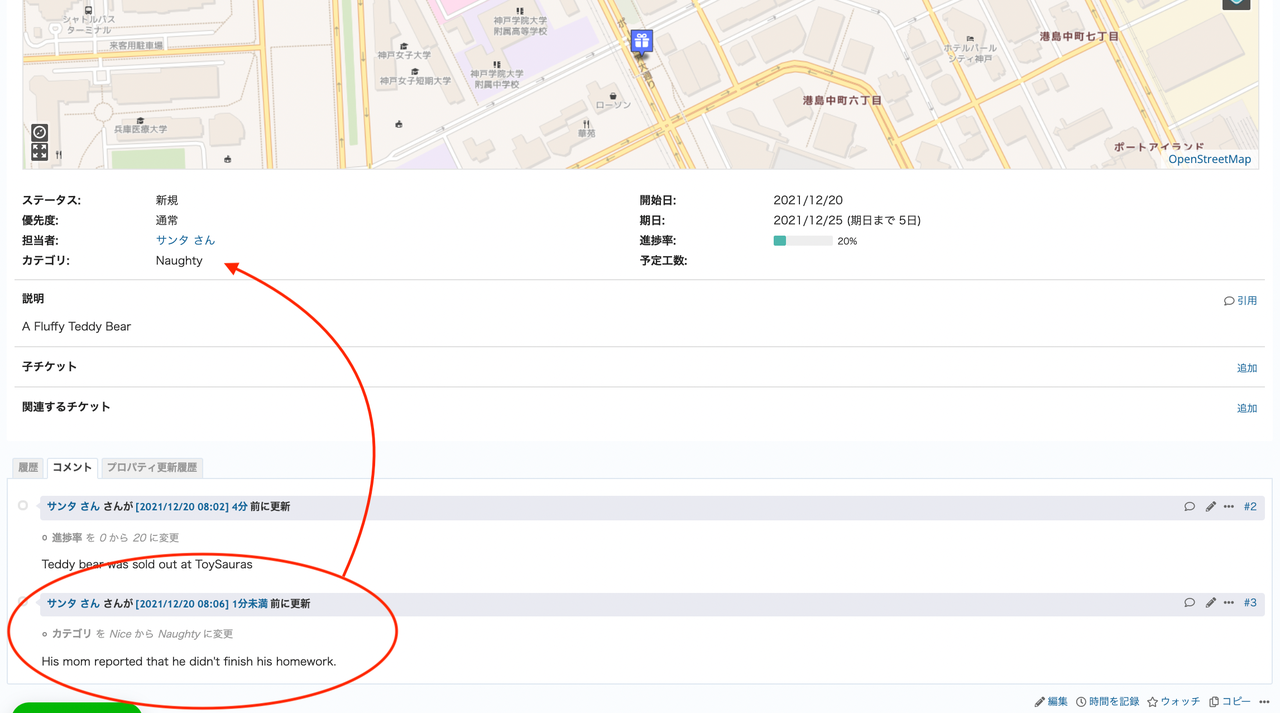
Task: Toggle fullscreen map view
Action: point(39,152)
